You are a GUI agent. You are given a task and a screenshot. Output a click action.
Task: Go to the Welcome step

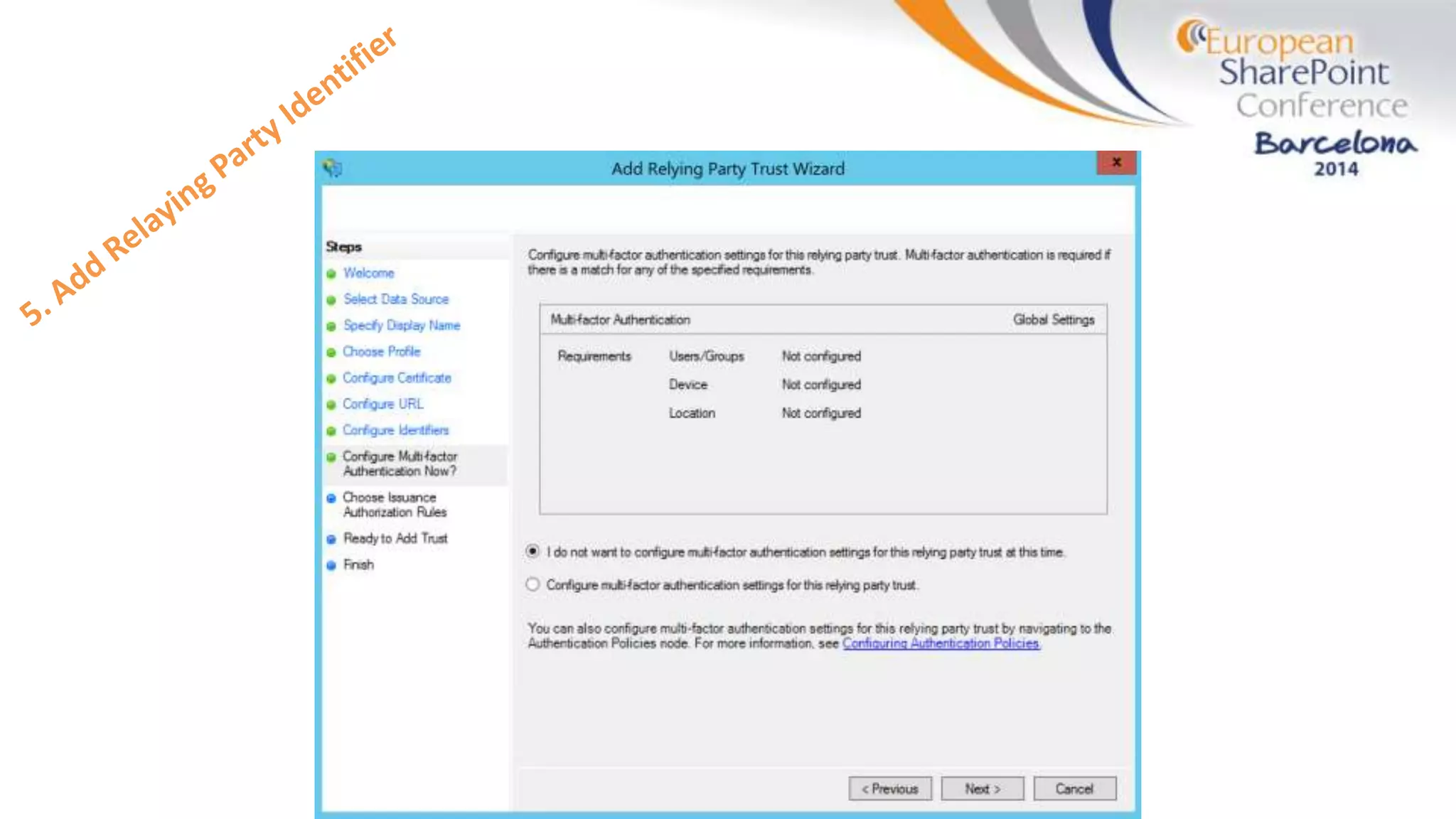368,273
